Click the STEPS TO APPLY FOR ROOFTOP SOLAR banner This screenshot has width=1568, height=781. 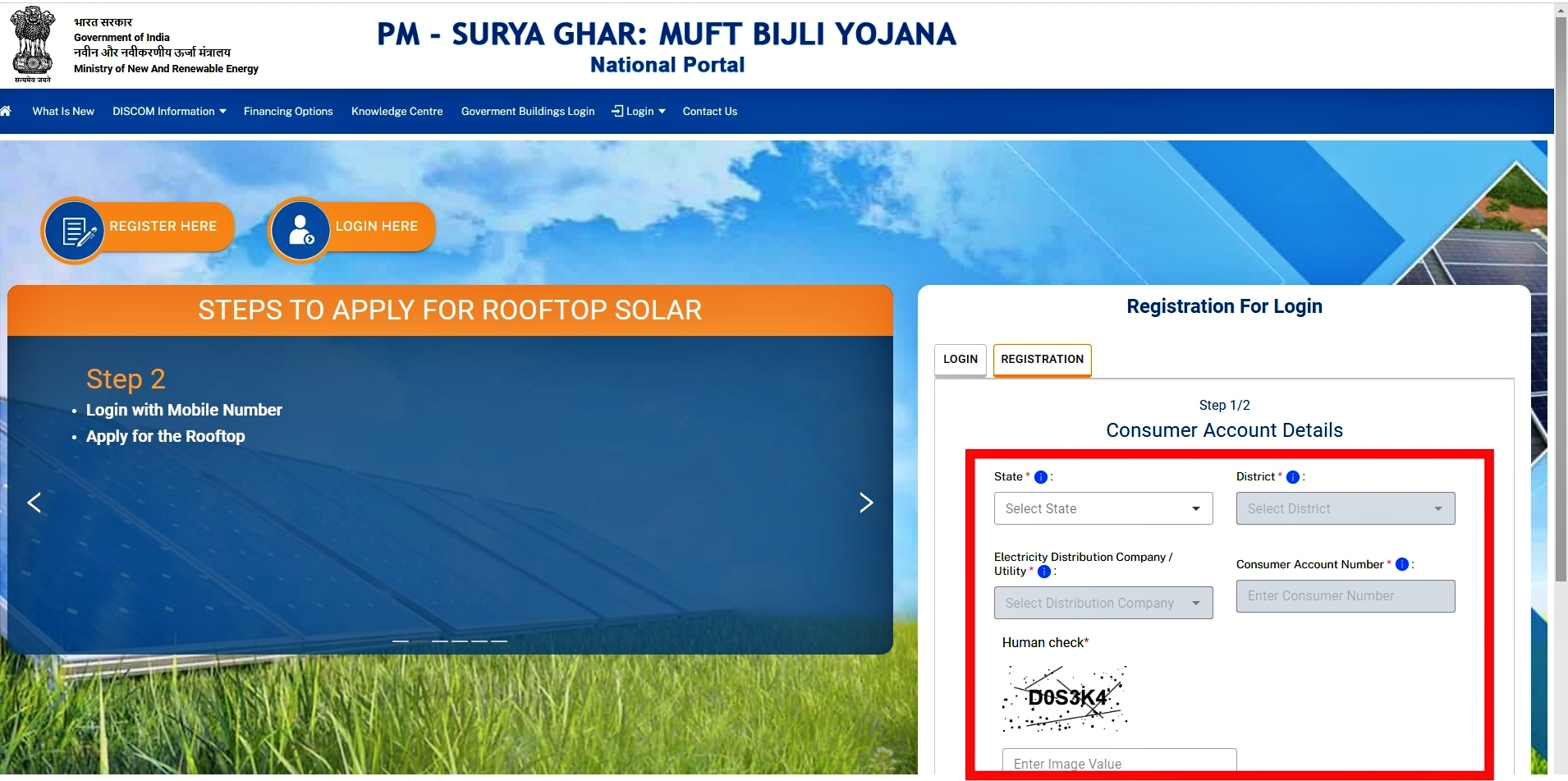[450, 310]
